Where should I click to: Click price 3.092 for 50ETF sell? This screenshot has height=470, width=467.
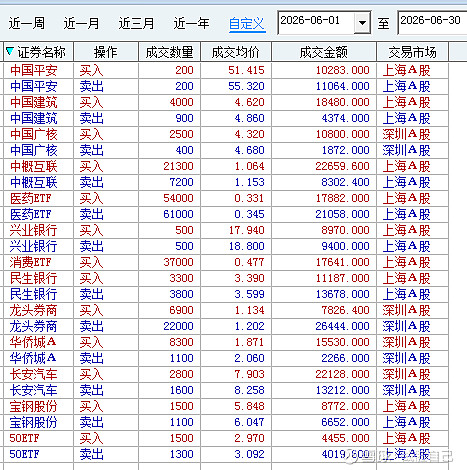coord(249,454)
